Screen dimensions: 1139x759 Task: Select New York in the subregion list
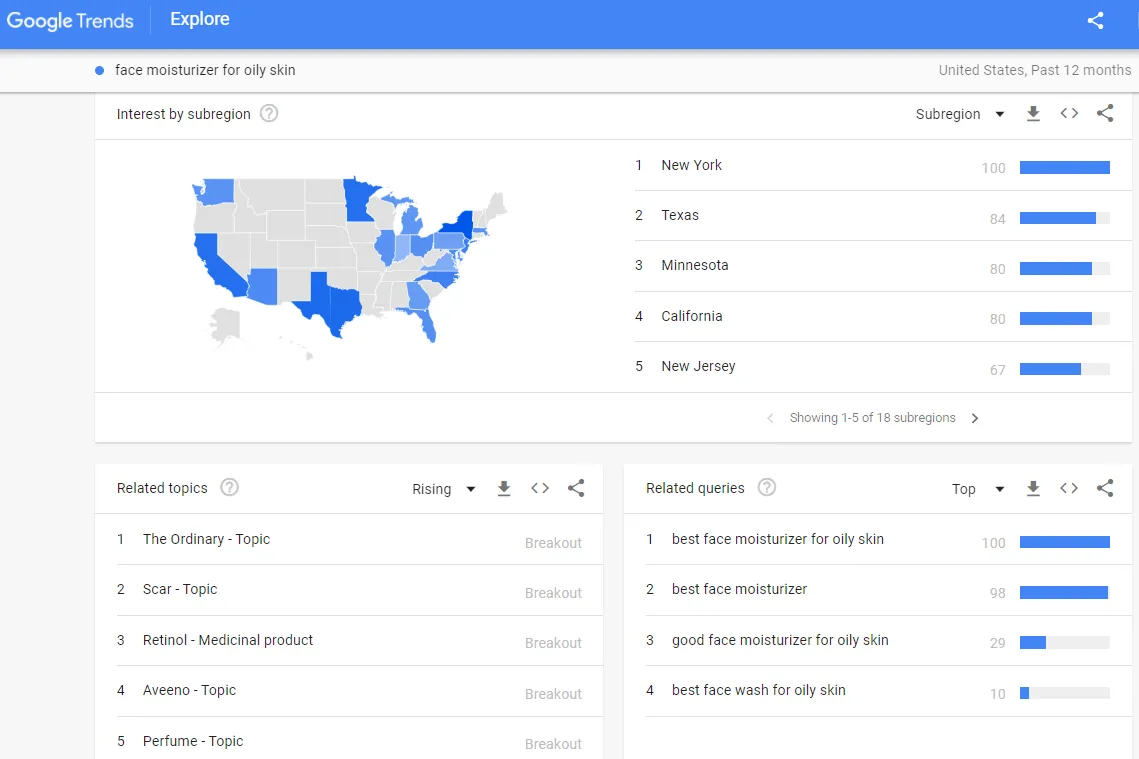pyautogui.click(x=691, y=165)
